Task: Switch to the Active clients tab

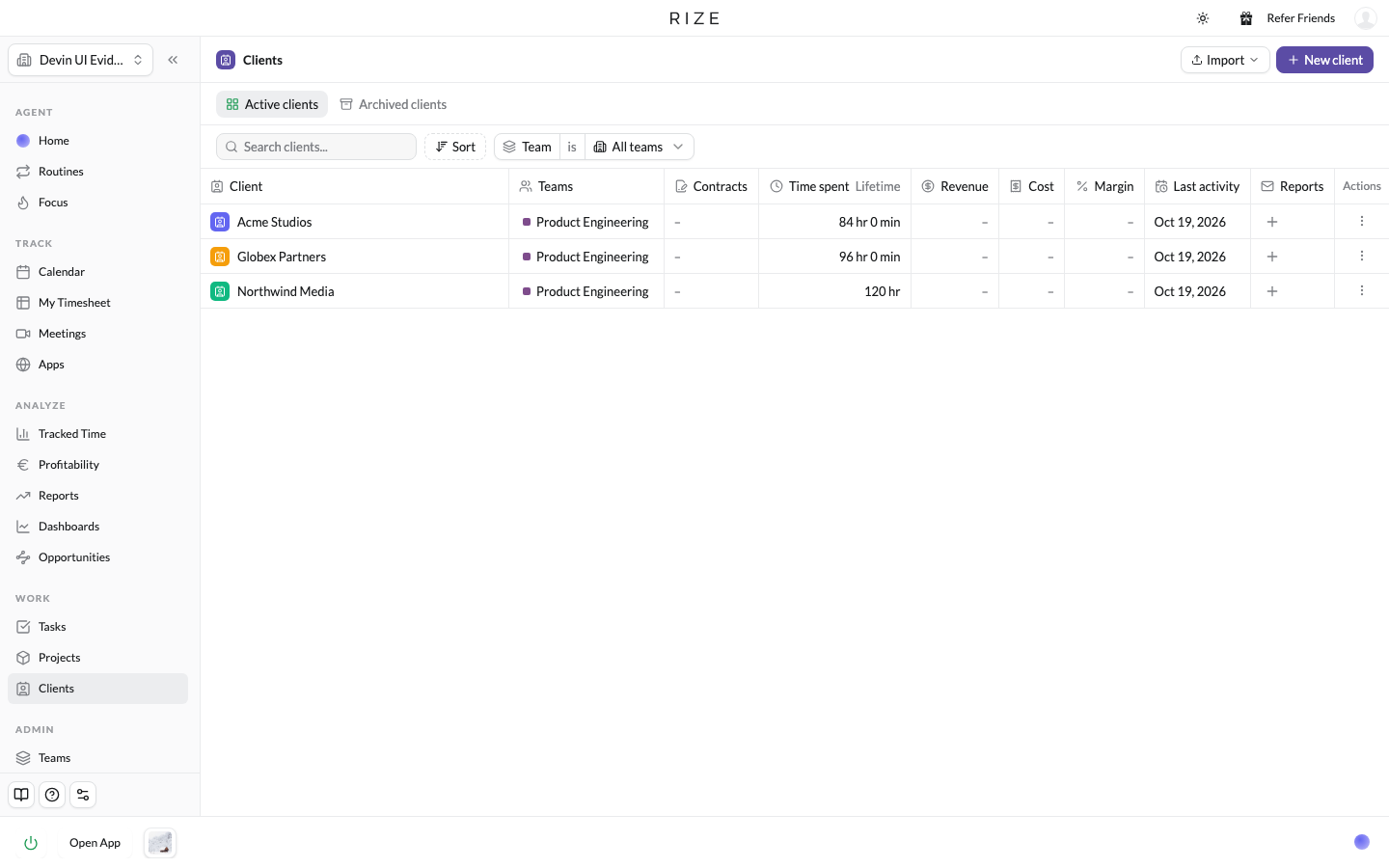Action: click(272, 104)
